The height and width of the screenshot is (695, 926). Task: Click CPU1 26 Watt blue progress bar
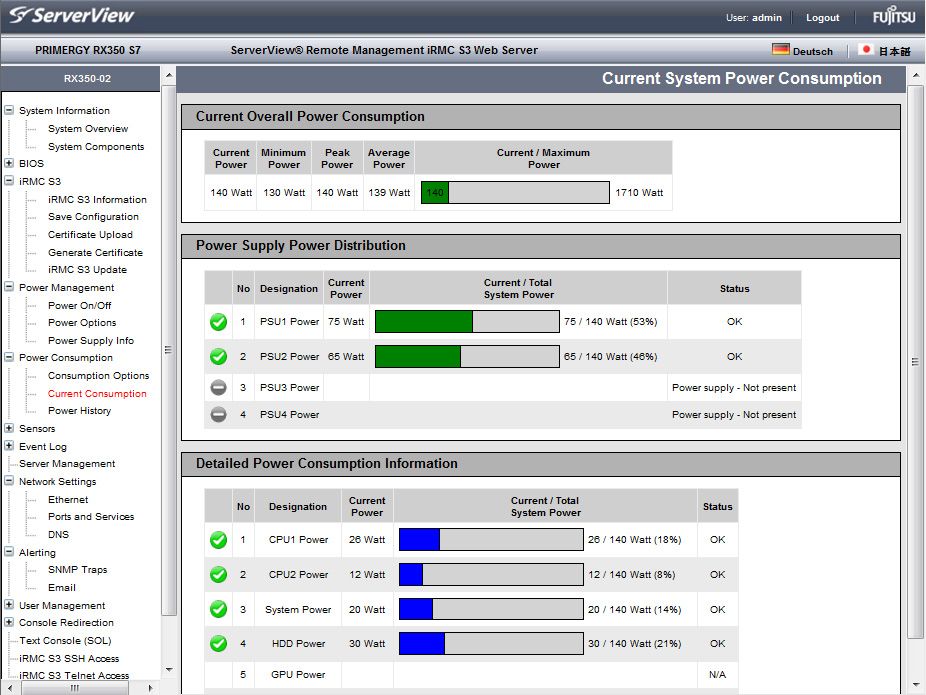(491, 540)
